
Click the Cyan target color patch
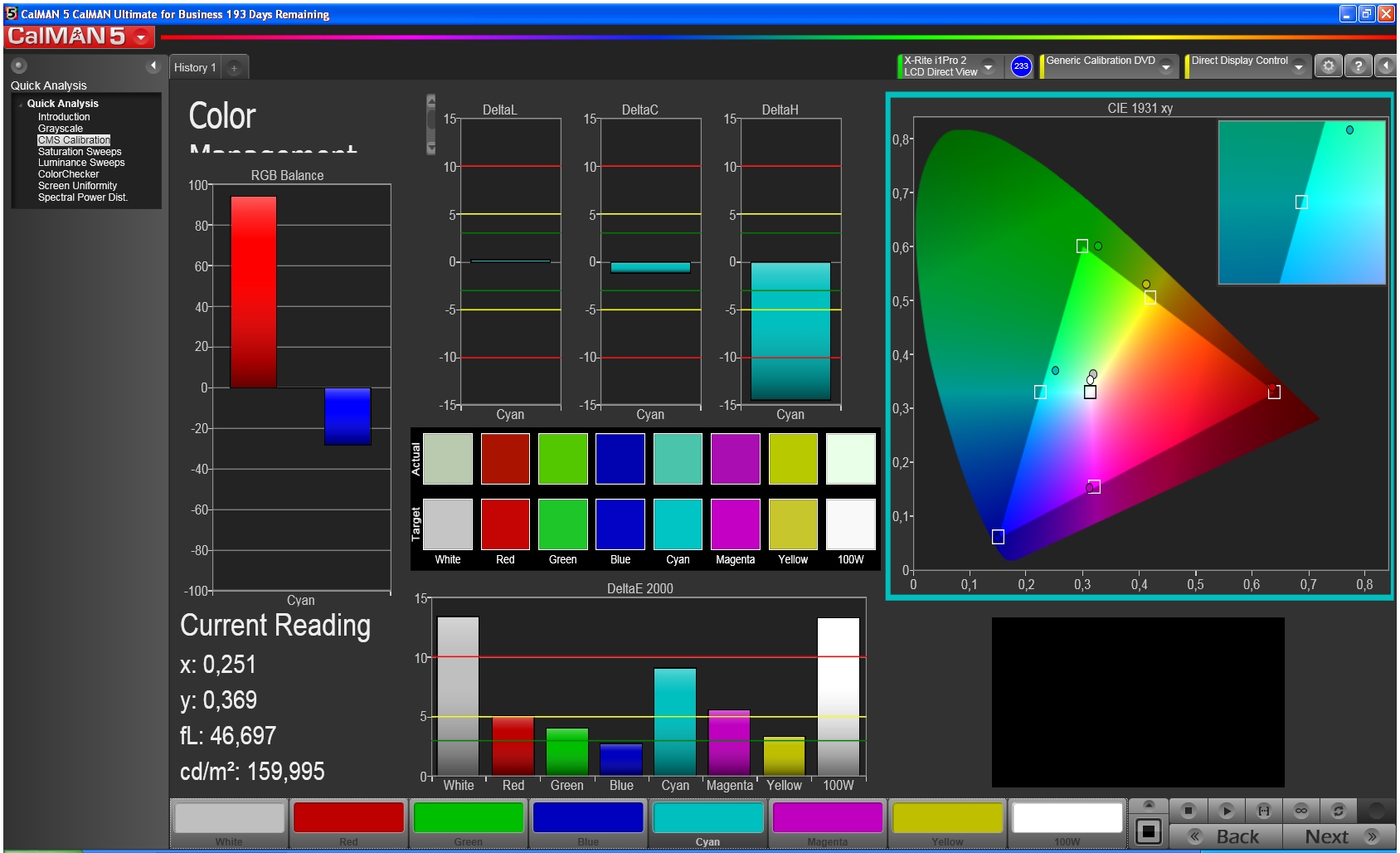click(x=678, y=524)
